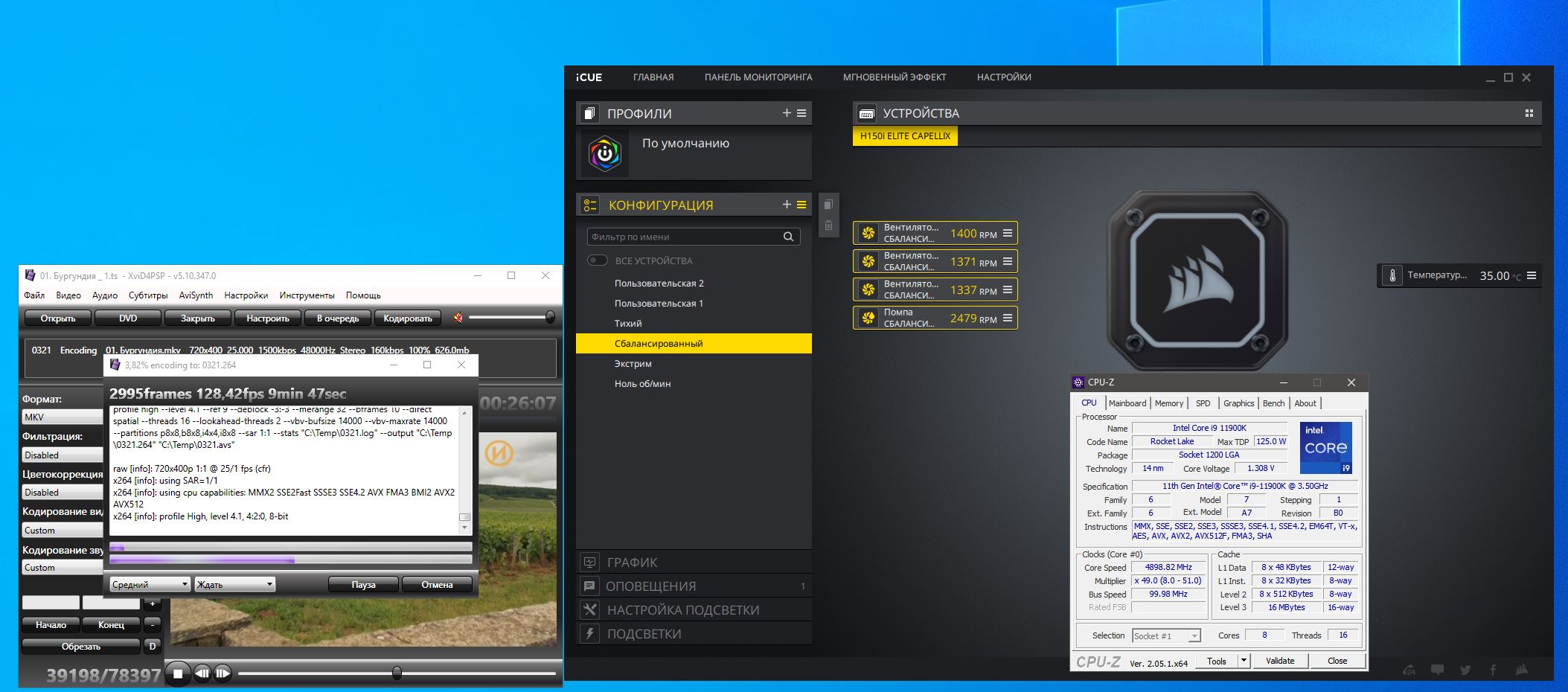Open the menu for the Помпа 2479 RPM
The height and width of the screenshot is (692, 1568).
[x=1008, y=318]
